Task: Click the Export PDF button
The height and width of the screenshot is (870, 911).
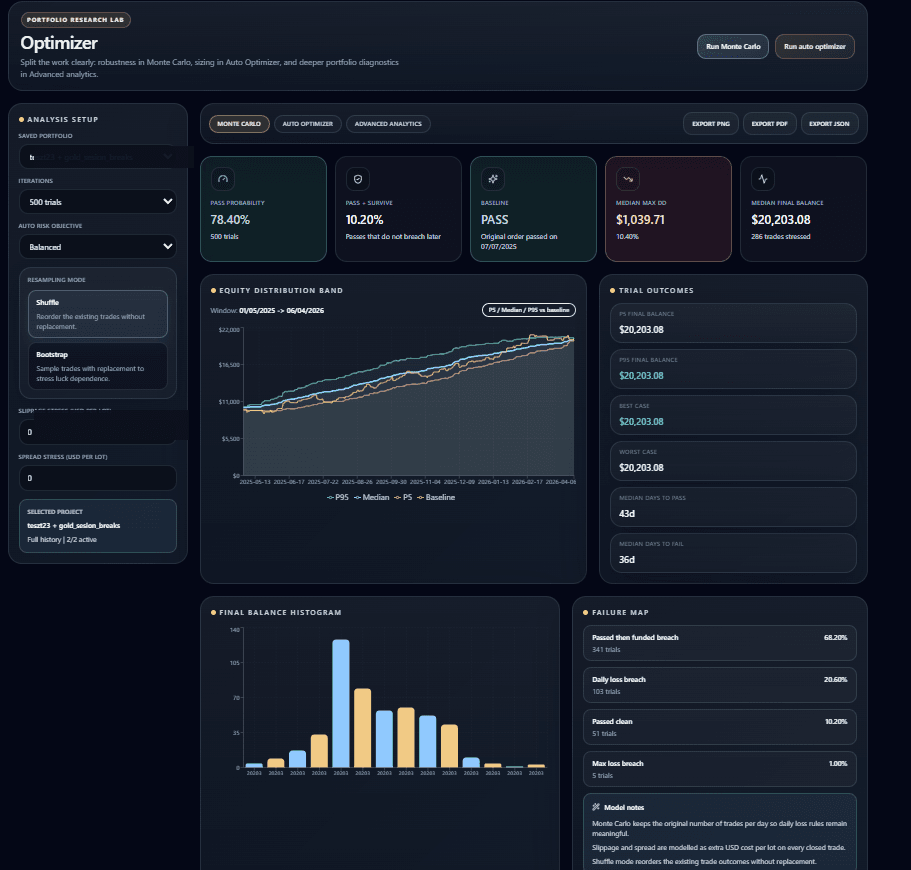Action: point(770,124)
